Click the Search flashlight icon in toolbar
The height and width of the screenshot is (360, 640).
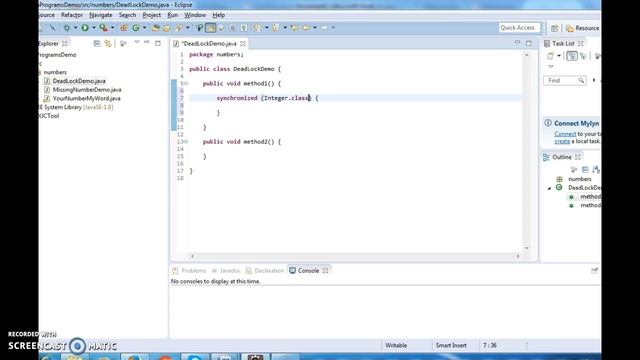pyautogui.click(x=179, y=28)
